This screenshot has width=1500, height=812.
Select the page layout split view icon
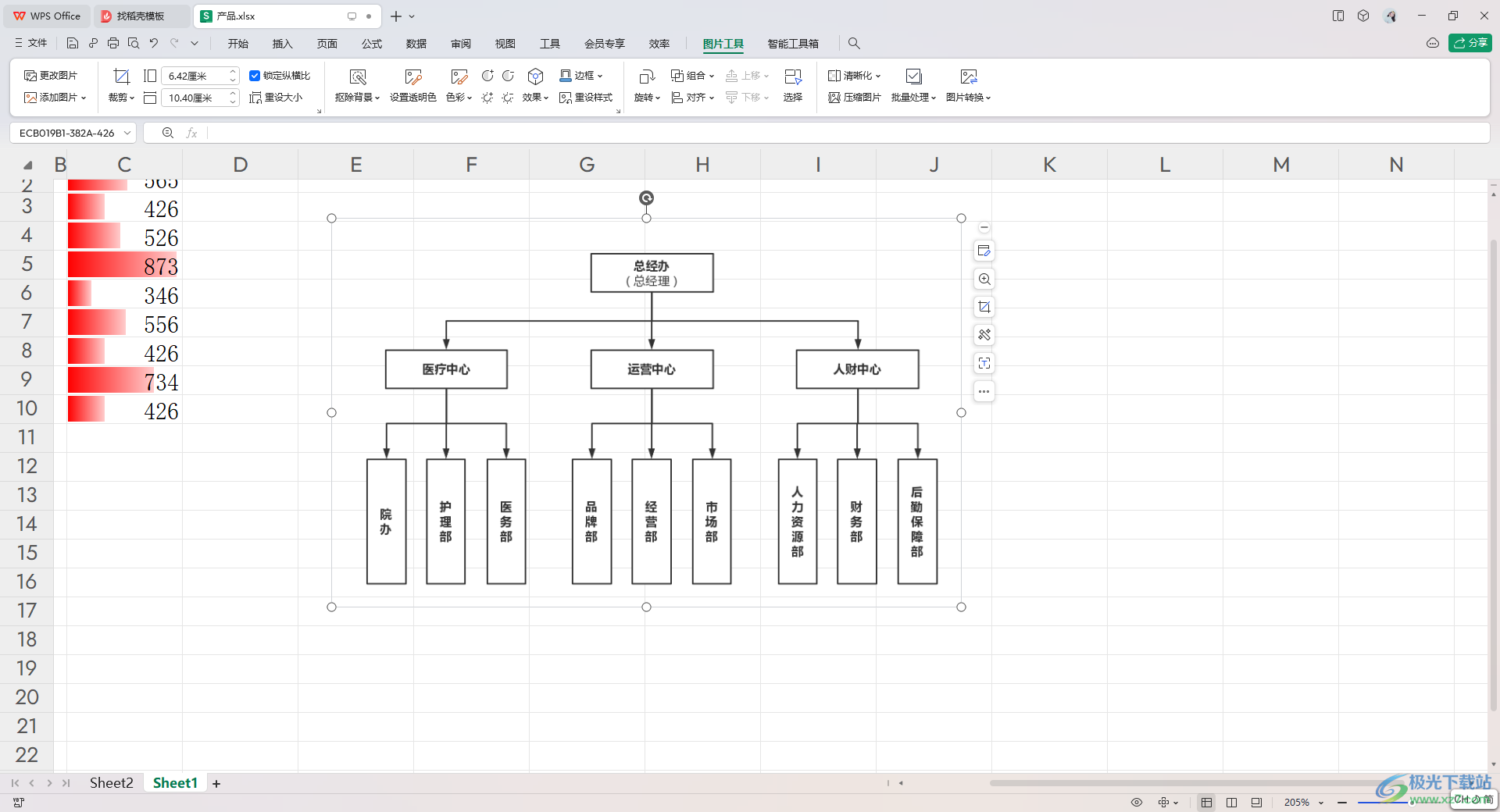1231,802
